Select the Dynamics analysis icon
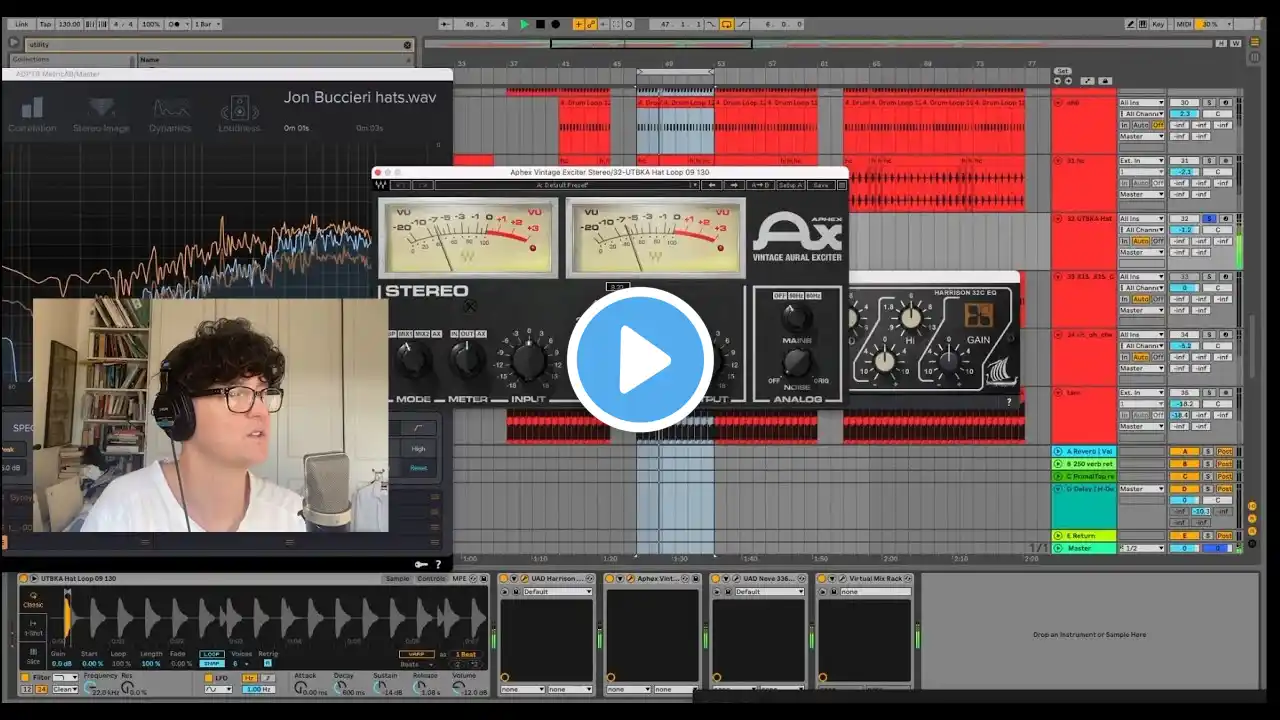This screenshot has height=720, width=1280. click(x=170, y=114)
